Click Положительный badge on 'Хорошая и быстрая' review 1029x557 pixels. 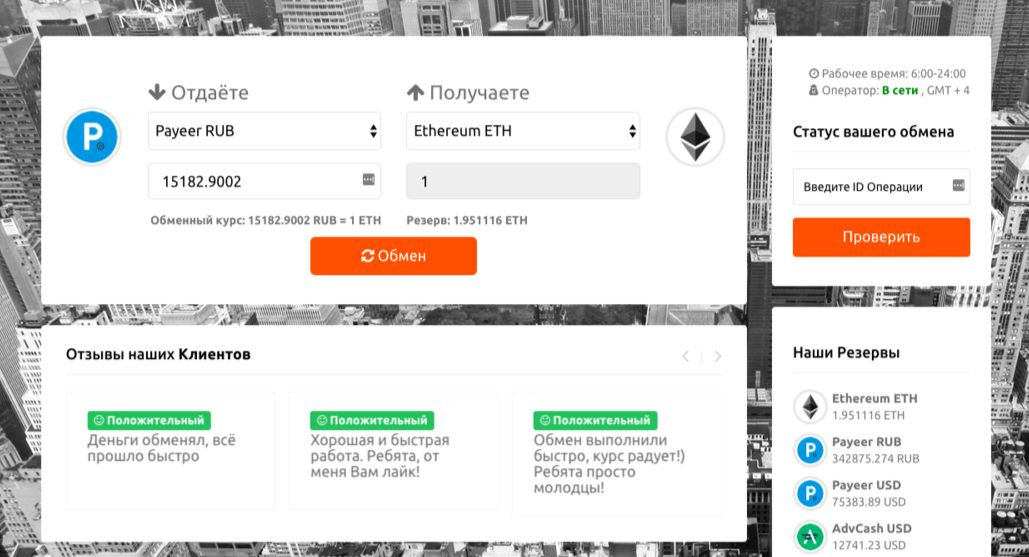coord(371,421)
